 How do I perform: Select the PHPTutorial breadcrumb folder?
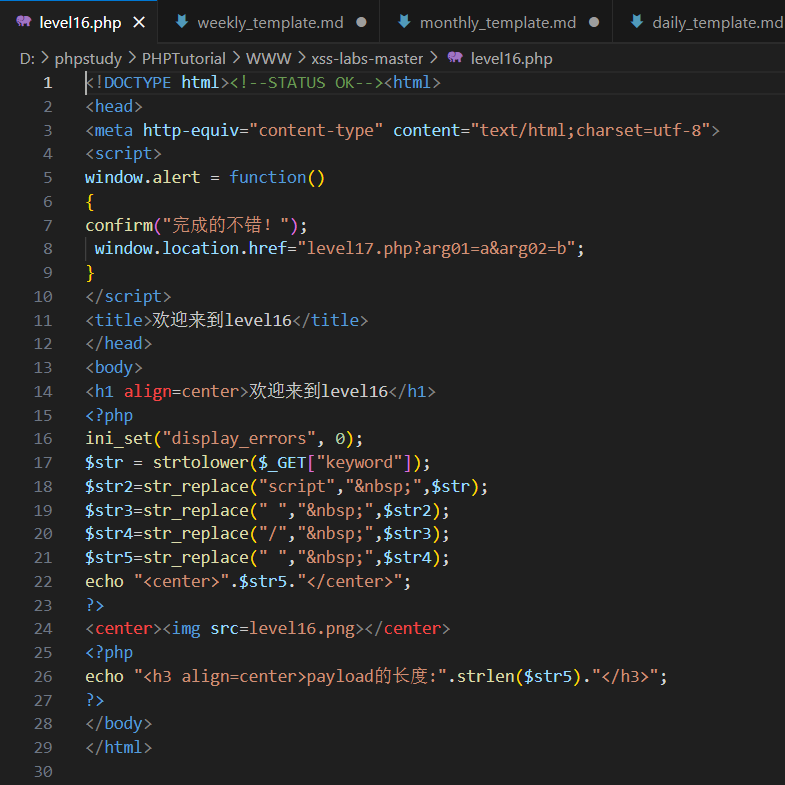coord(184,59)
